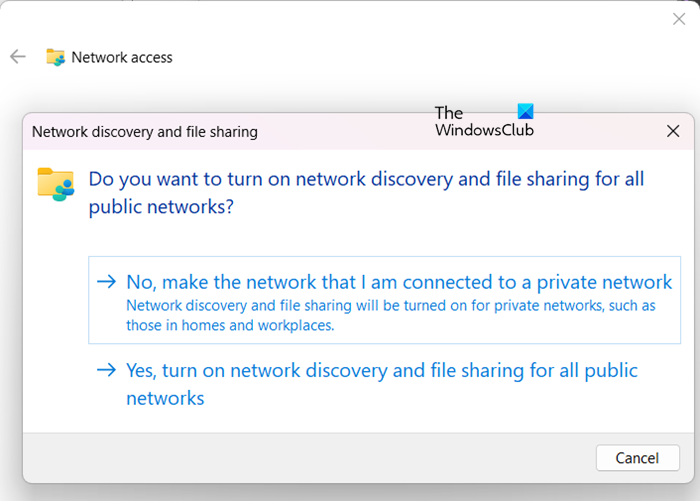The image size is (700, 501).
Task: Click the dialog title Network discovery and file sharing
Action: coord(145,131)
